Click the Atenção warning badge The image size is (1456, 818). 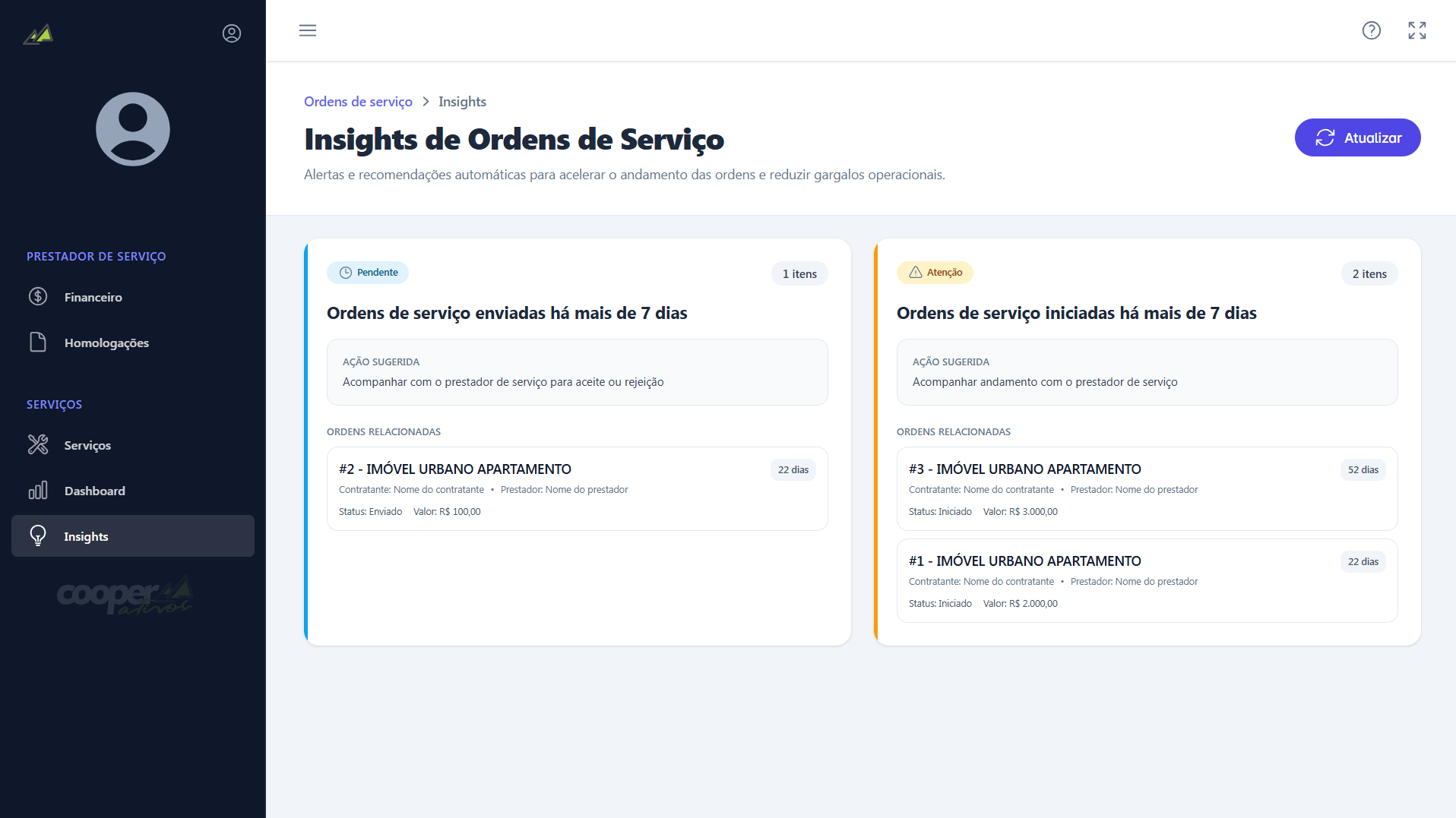(x=935, y=273)
